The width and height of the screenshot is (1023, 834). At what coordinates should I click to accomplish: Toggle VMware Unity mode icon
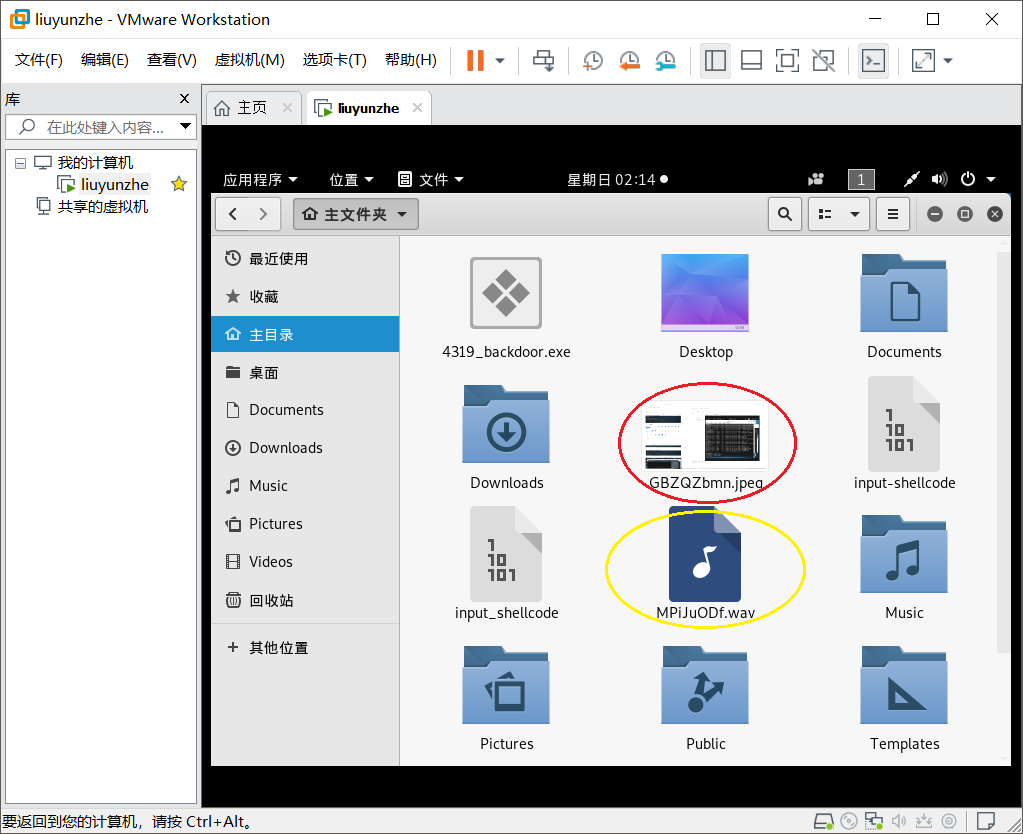pyautogui.click(x=823, y=61)
